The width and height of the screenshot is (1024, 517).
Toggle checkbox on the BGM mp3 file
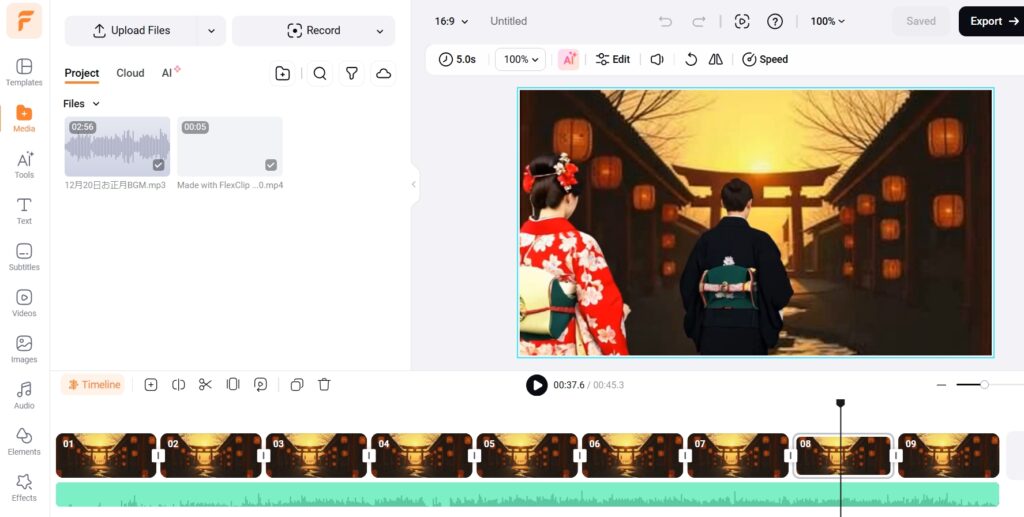(158, 165)
